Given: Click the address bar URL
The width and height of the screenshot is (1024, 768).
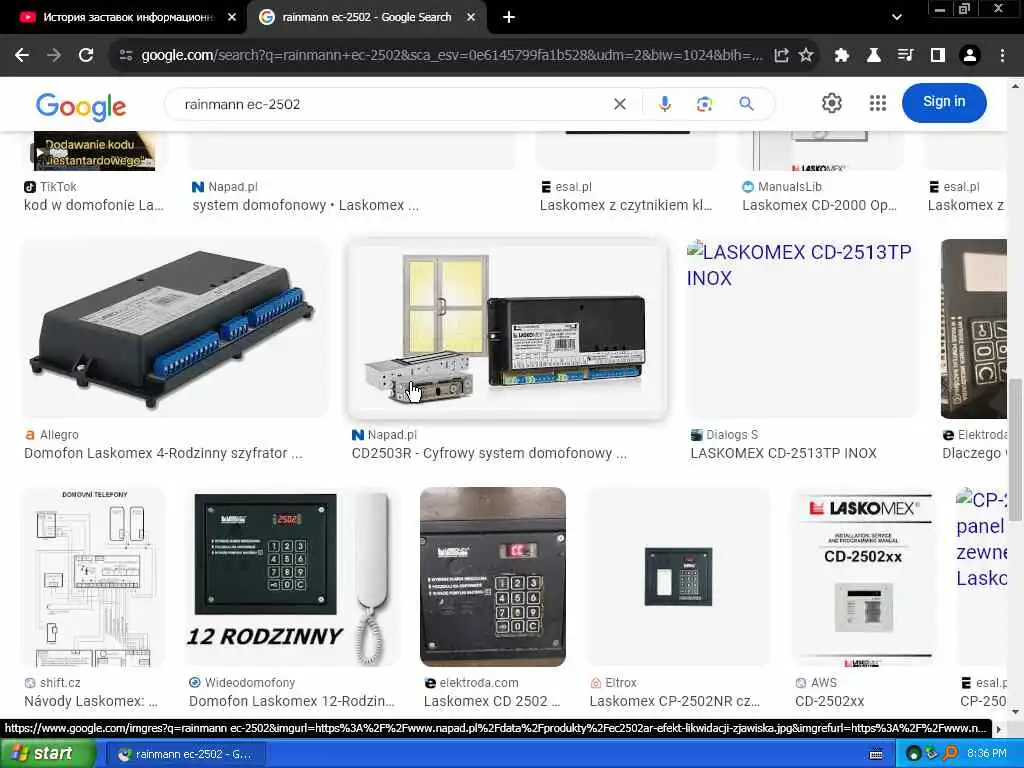Looking at the screenshot, I should click(451, 56).
